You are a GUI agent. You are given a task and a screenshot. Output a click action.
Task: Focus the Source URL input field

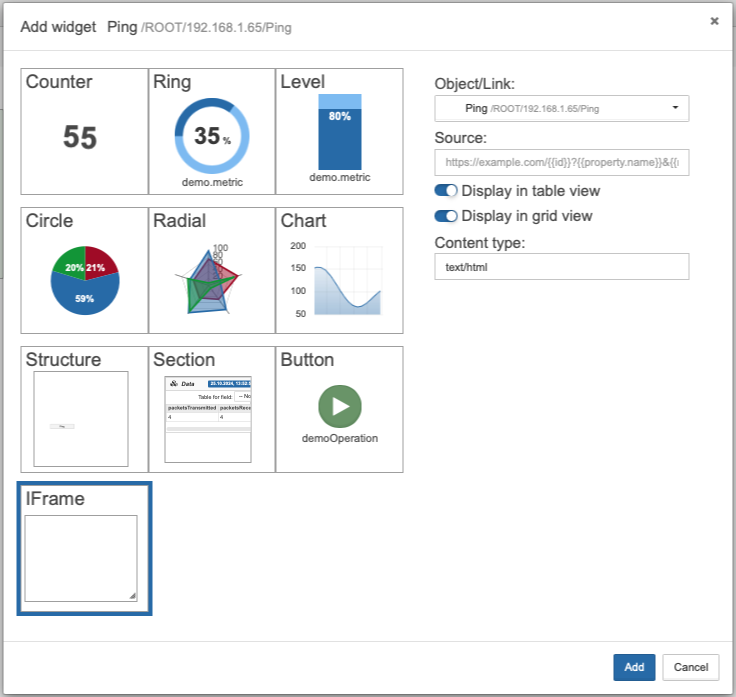(562, 162)
